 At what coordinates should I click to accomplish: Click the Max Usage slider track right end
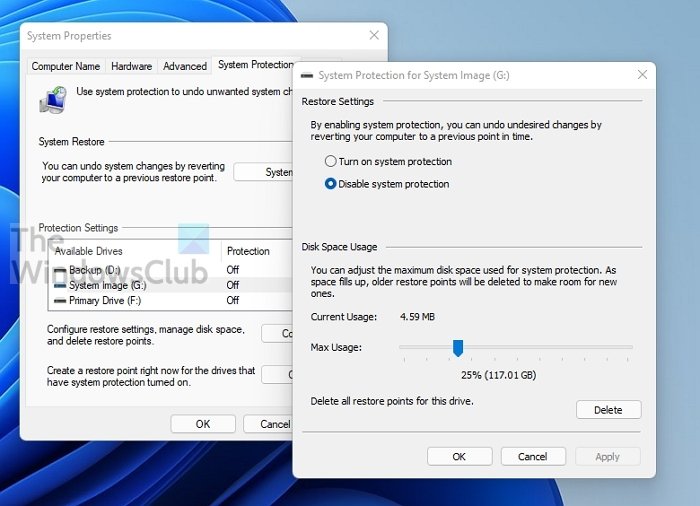pyautogui.click(x=629, y=347)
